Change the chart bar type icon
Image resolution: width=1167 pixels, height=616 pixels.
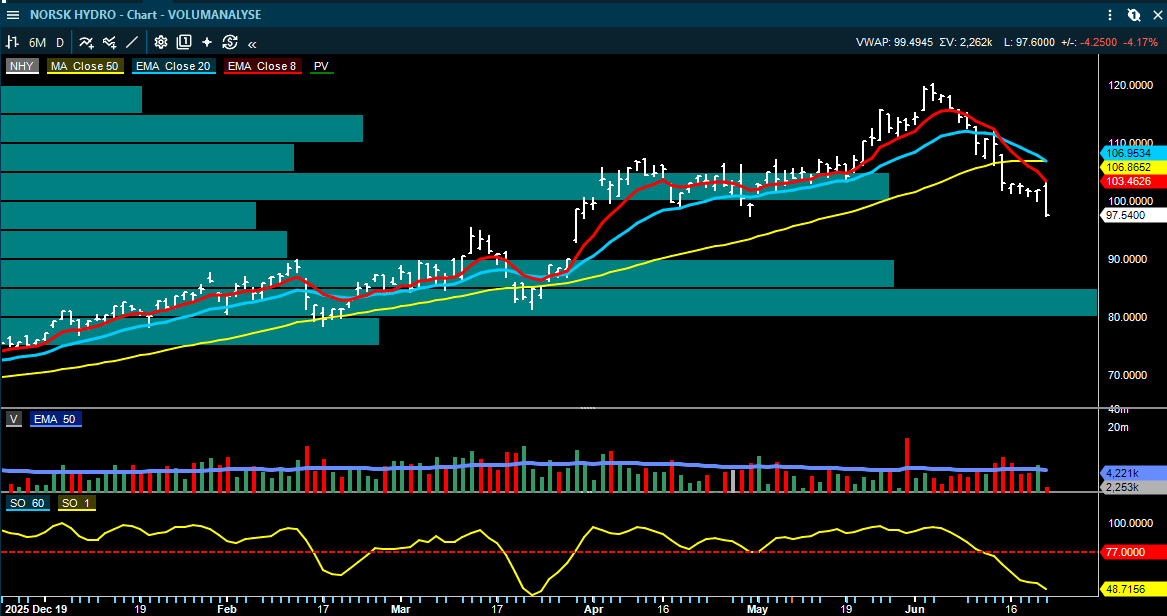point(12,42)
